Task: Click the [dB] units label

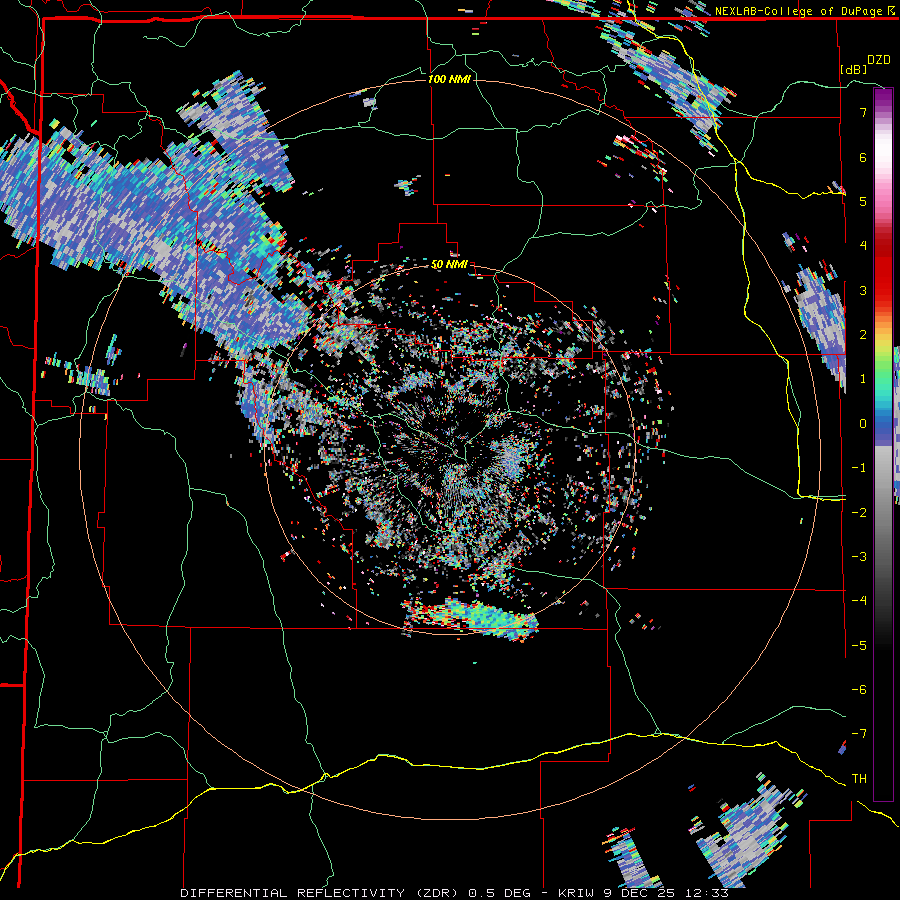Action: 853,69
